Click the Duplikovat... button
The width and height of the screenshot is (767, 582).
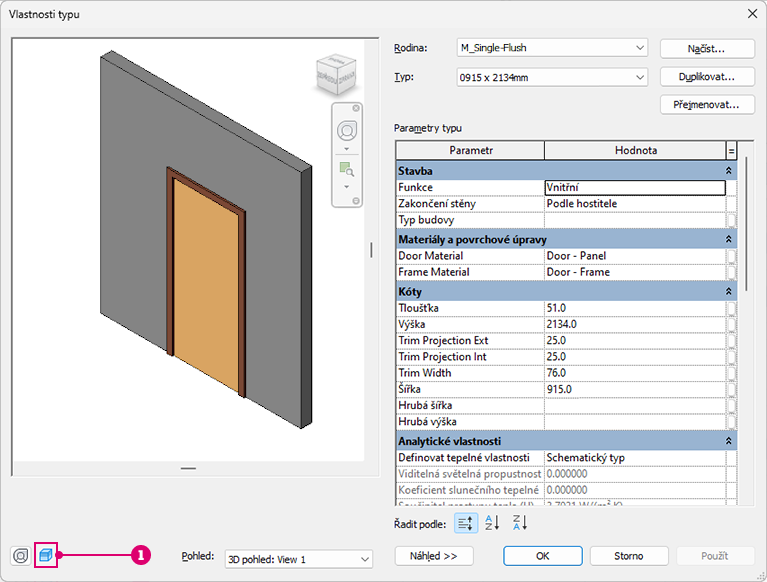pyautogui.click(x=707, y=77)
